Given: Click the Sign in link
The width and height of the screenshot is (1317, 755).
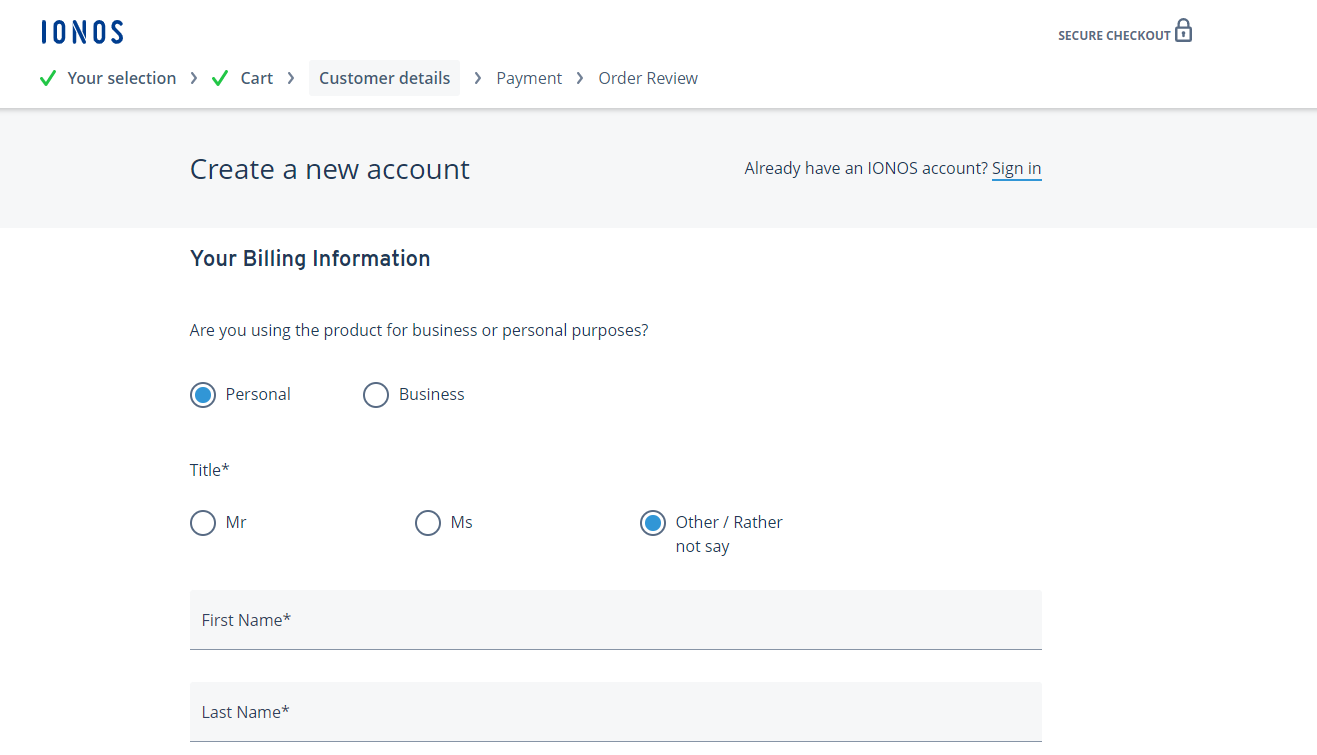Looking at the screenshot, I should (x=1017, y=169).
